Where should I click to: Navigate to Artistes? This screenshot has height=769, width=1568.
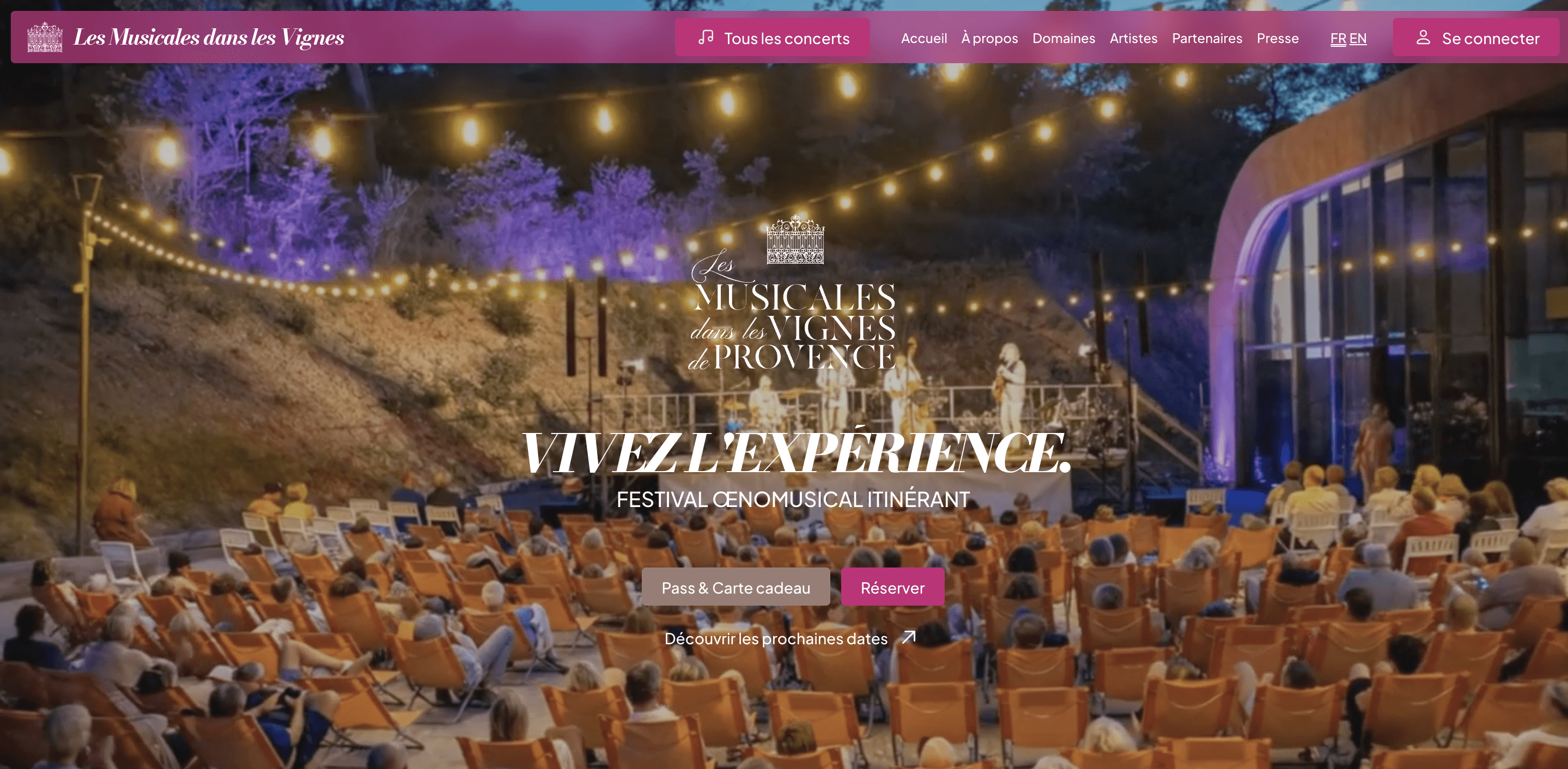pos(1133,38)
